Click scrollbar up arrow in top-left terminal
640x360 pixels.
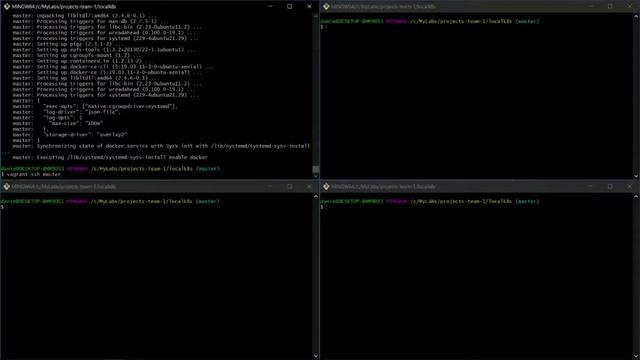(316, 16)
